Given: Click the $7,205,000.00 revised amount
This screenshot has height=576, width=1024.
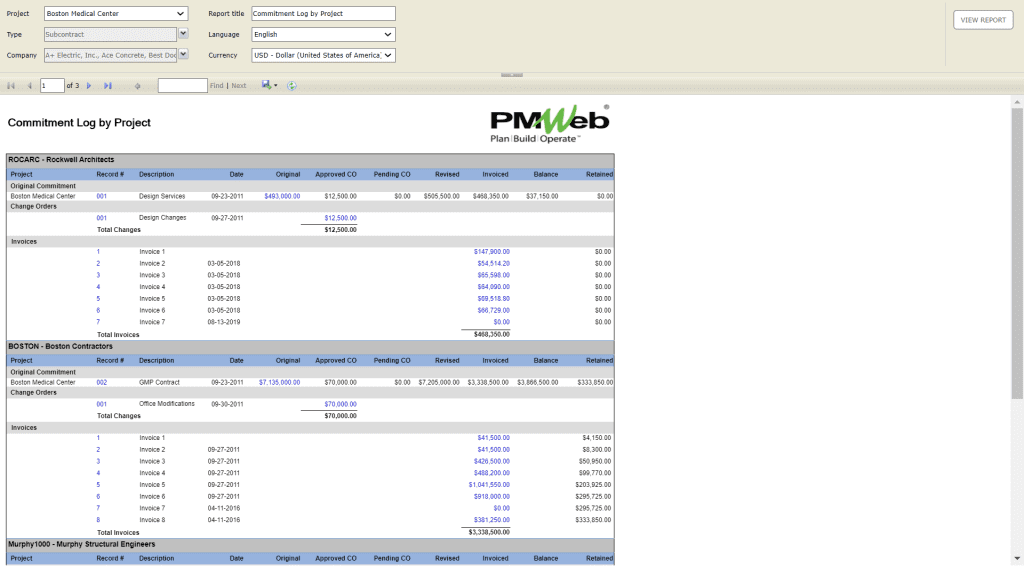Looking at the screenshot, I should pos(439,383).
